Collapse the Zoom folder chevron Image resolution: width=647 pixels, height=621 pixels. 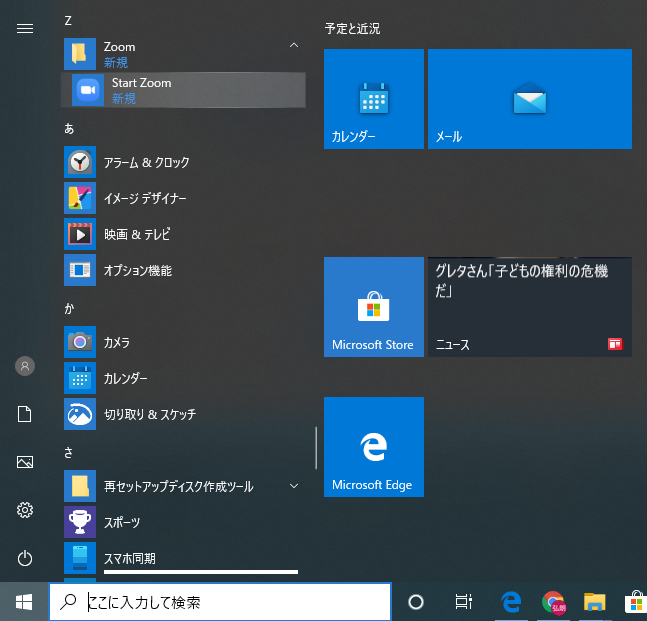point(294,45)
